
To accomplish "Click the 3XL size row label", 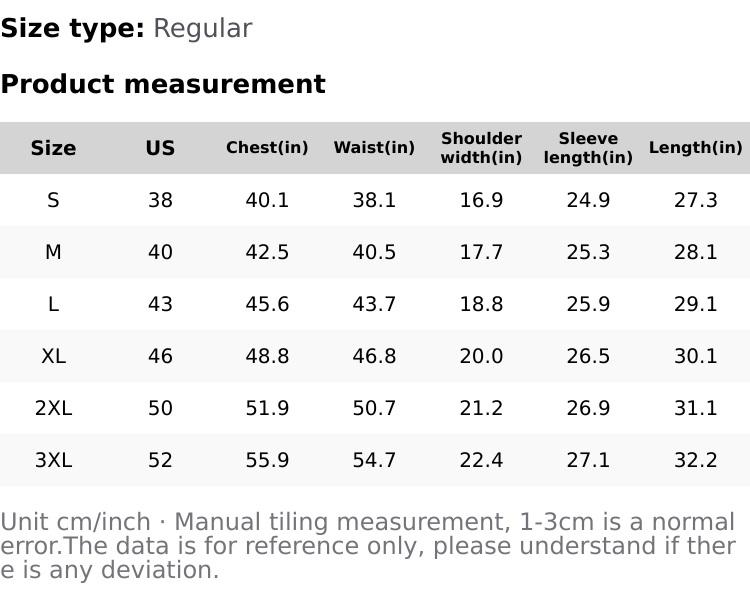I will [53, 460].
